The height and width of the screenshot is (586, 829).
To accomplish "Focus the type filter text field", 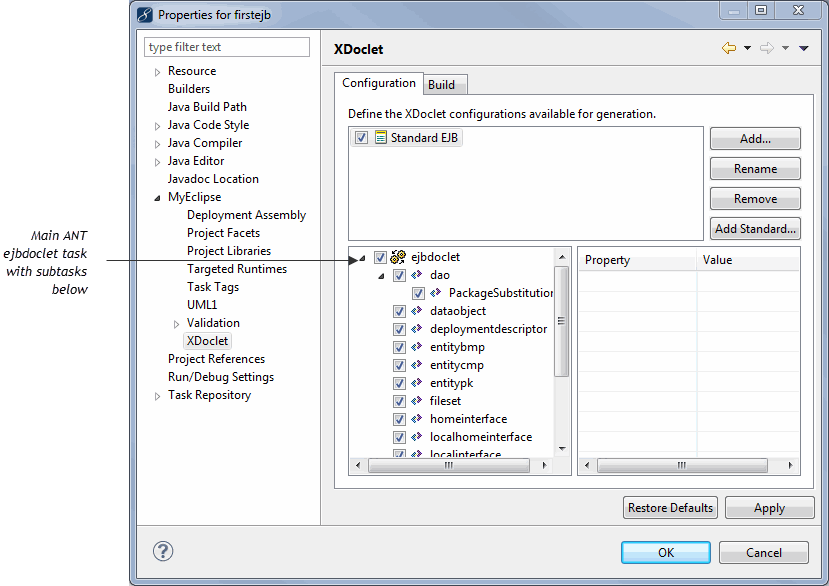I will [x=227, y=47].
